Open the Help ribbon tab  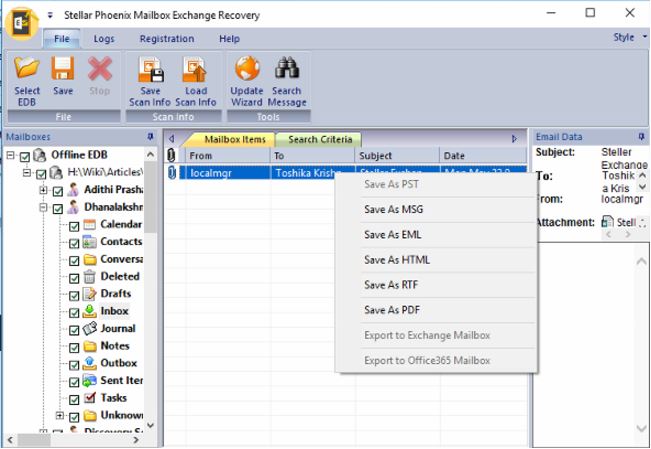point(229,39)
